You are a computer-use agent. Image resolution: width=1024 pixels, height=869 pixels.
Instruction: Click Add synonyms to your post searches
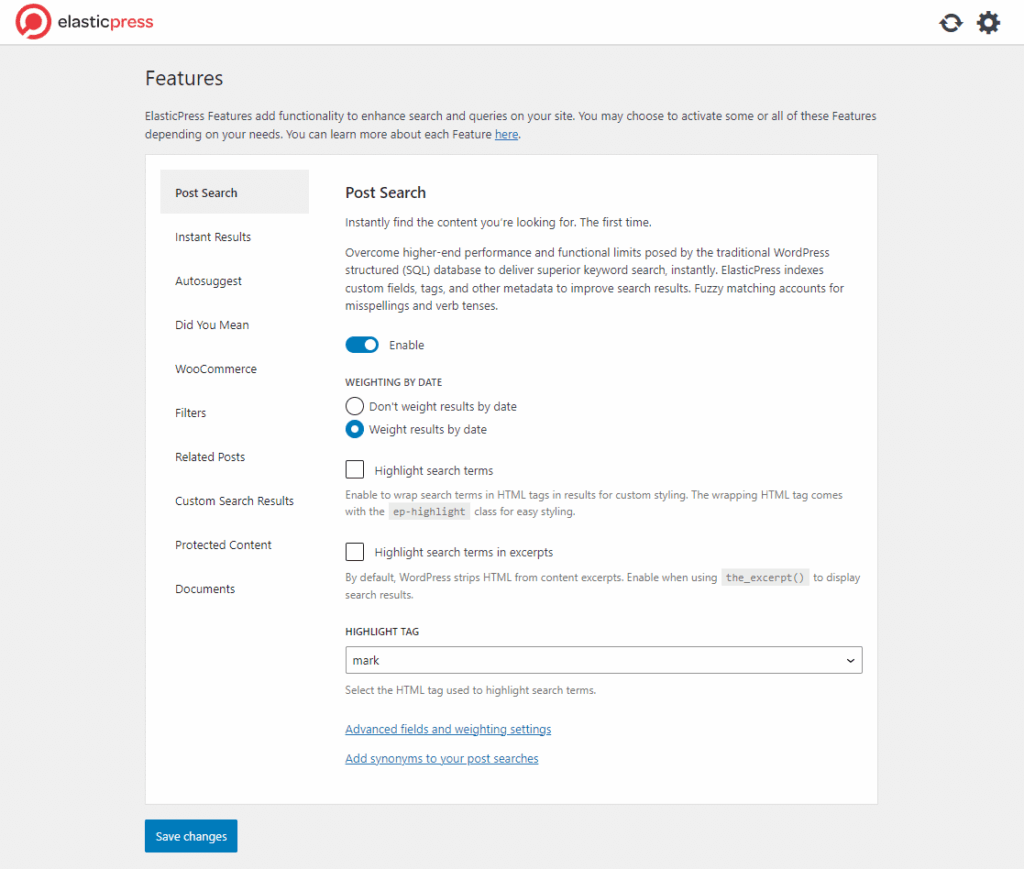[441, 759]
